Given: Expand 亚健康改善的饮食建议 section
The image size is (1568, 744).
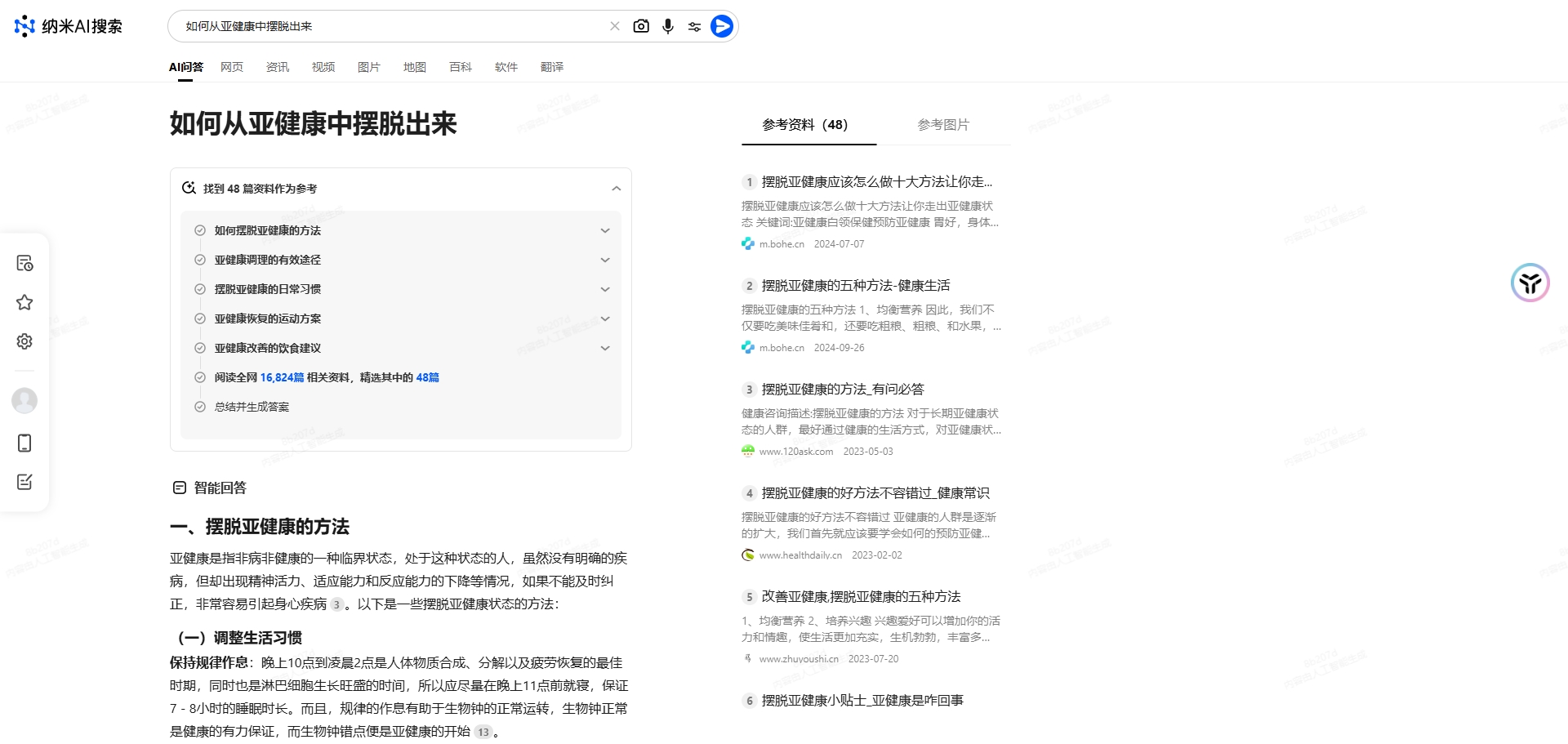Looking at the screenshot, I should (x=605, y=347).
